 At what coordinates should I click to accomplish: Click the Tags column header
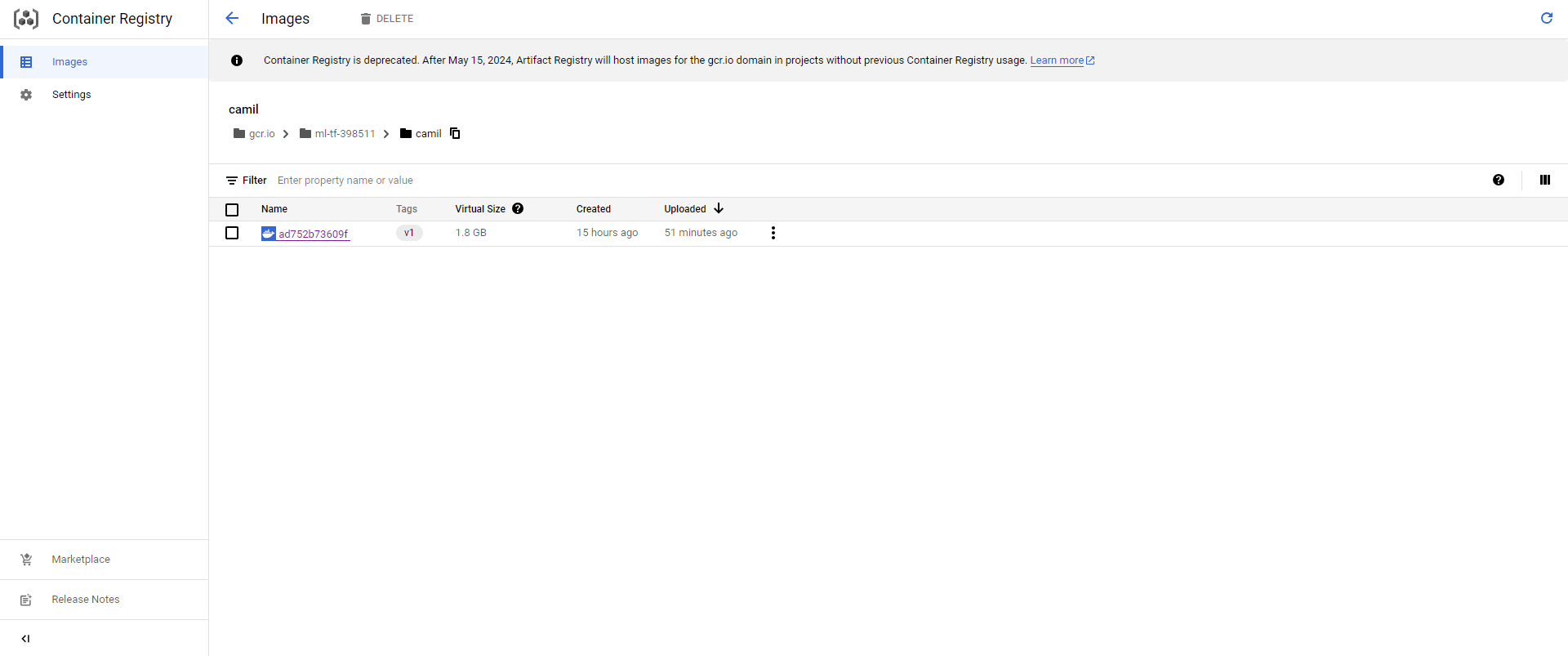click(407, 209)
